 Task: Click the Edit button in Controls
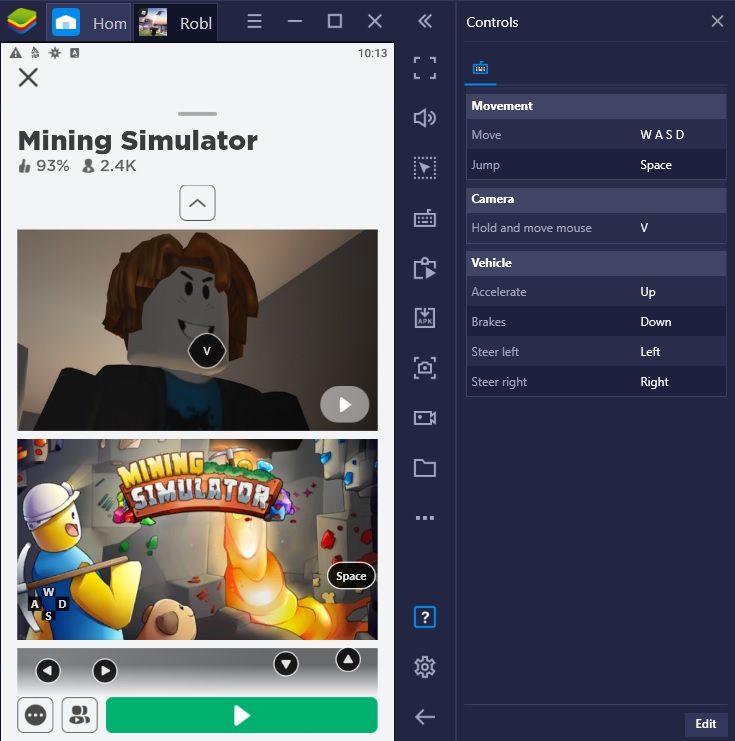pyautogui.click(x=706, y=724)
